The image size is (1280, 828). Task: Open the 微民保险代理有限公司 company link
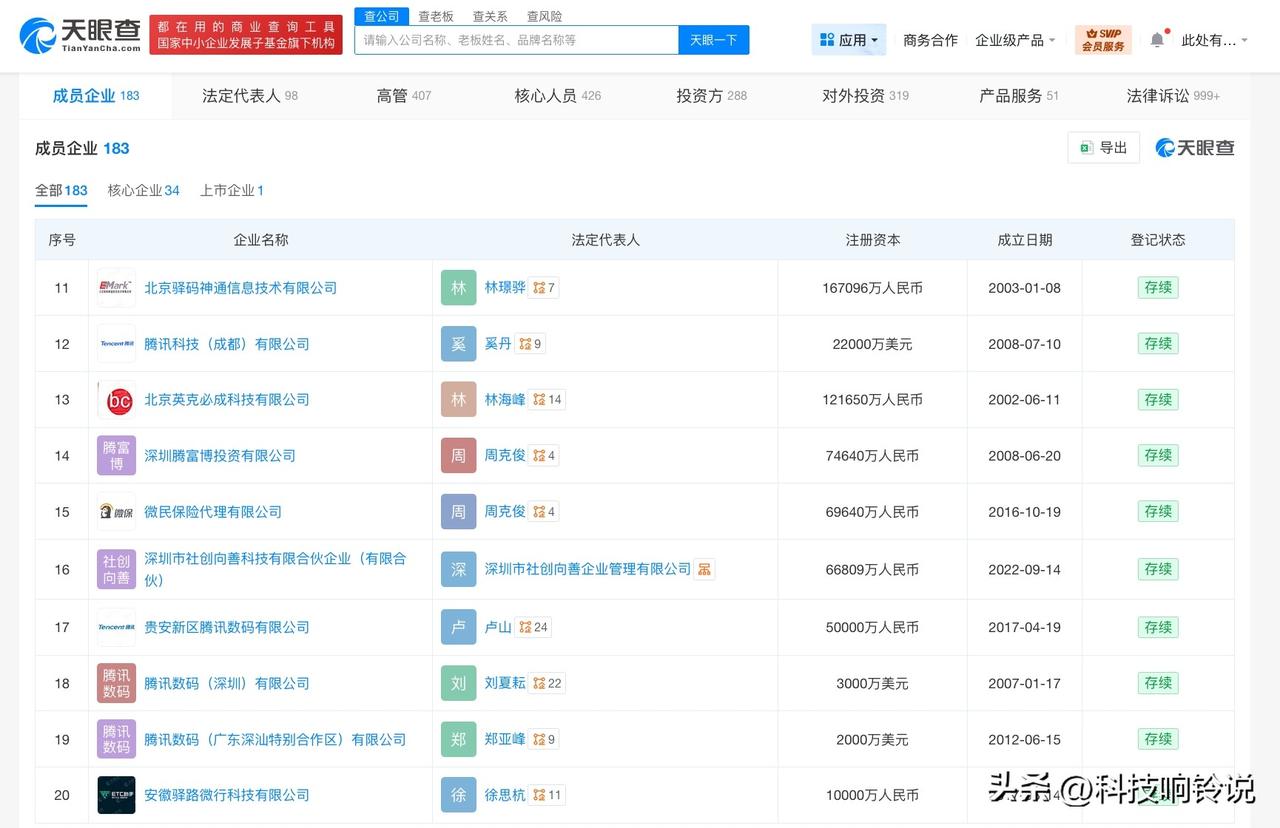coord(213,512)
